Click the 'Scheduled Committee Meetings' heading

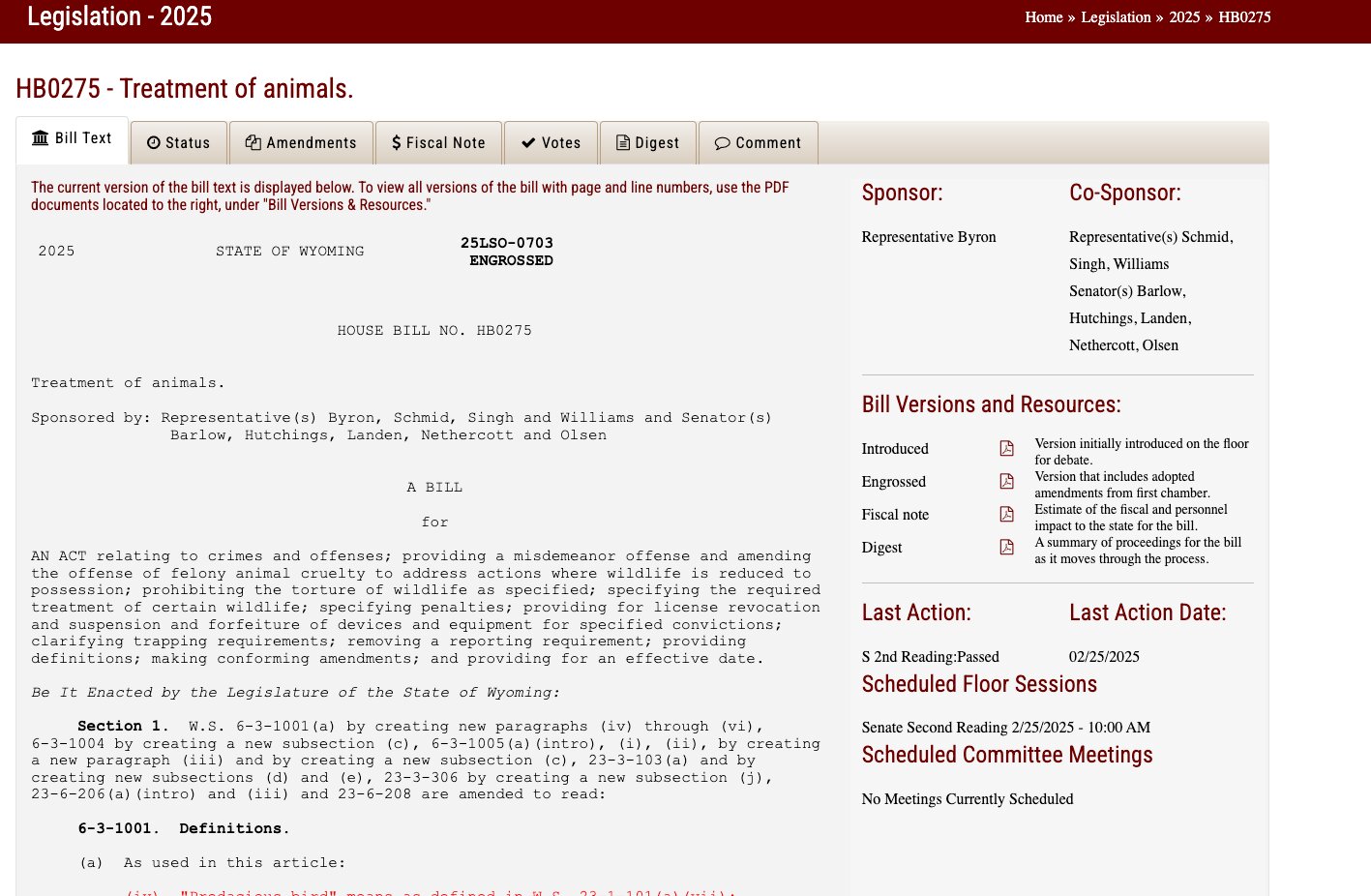pyautogui.click(x=1007, y=755)
